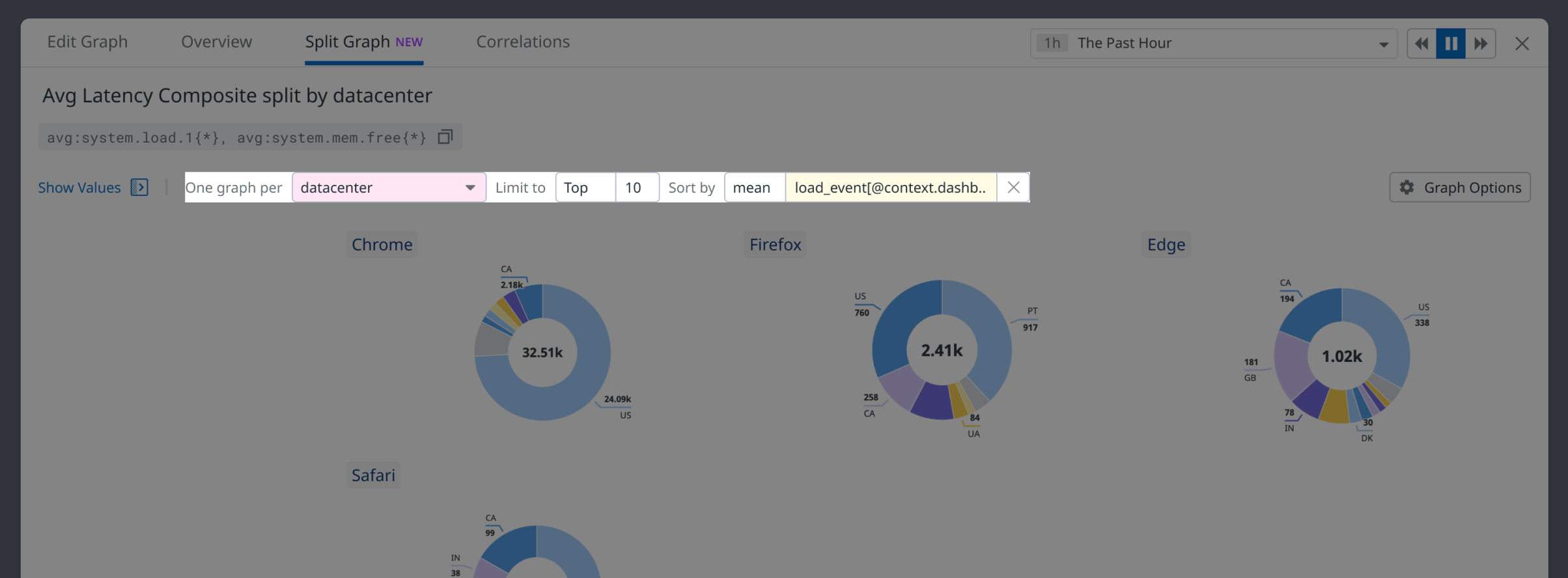Screen dimensions: 1568x578
Task: Pause live graph updates
Action: (x=1451, y=44)
